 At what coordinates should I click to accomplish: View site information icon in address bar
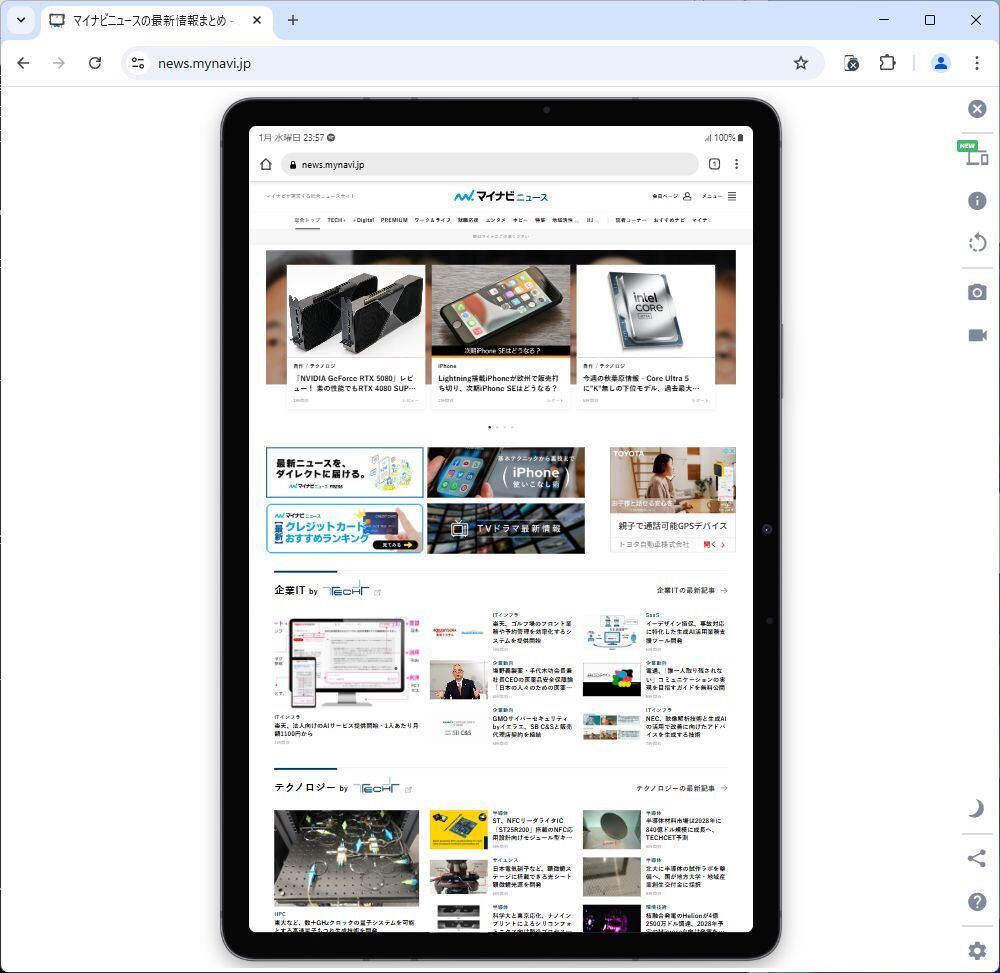138,63
